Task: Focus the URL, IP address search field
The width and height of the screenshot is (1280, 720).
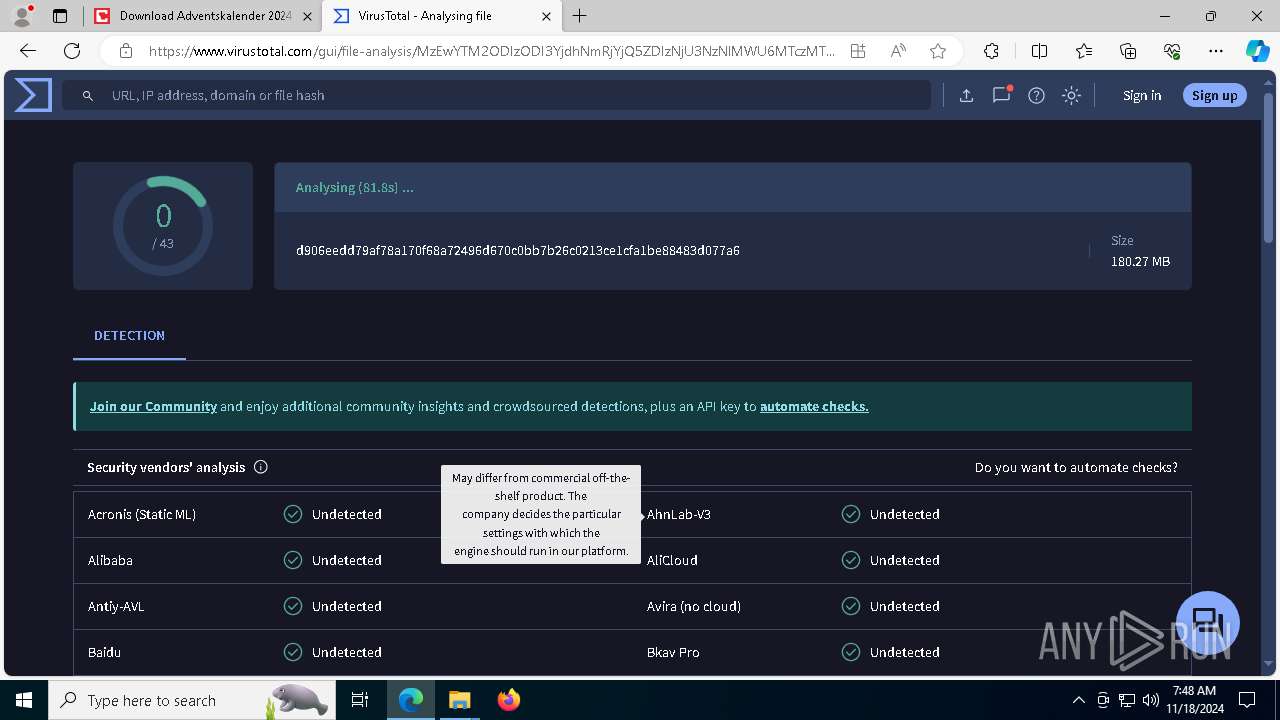Action: (x=497, y=95)
